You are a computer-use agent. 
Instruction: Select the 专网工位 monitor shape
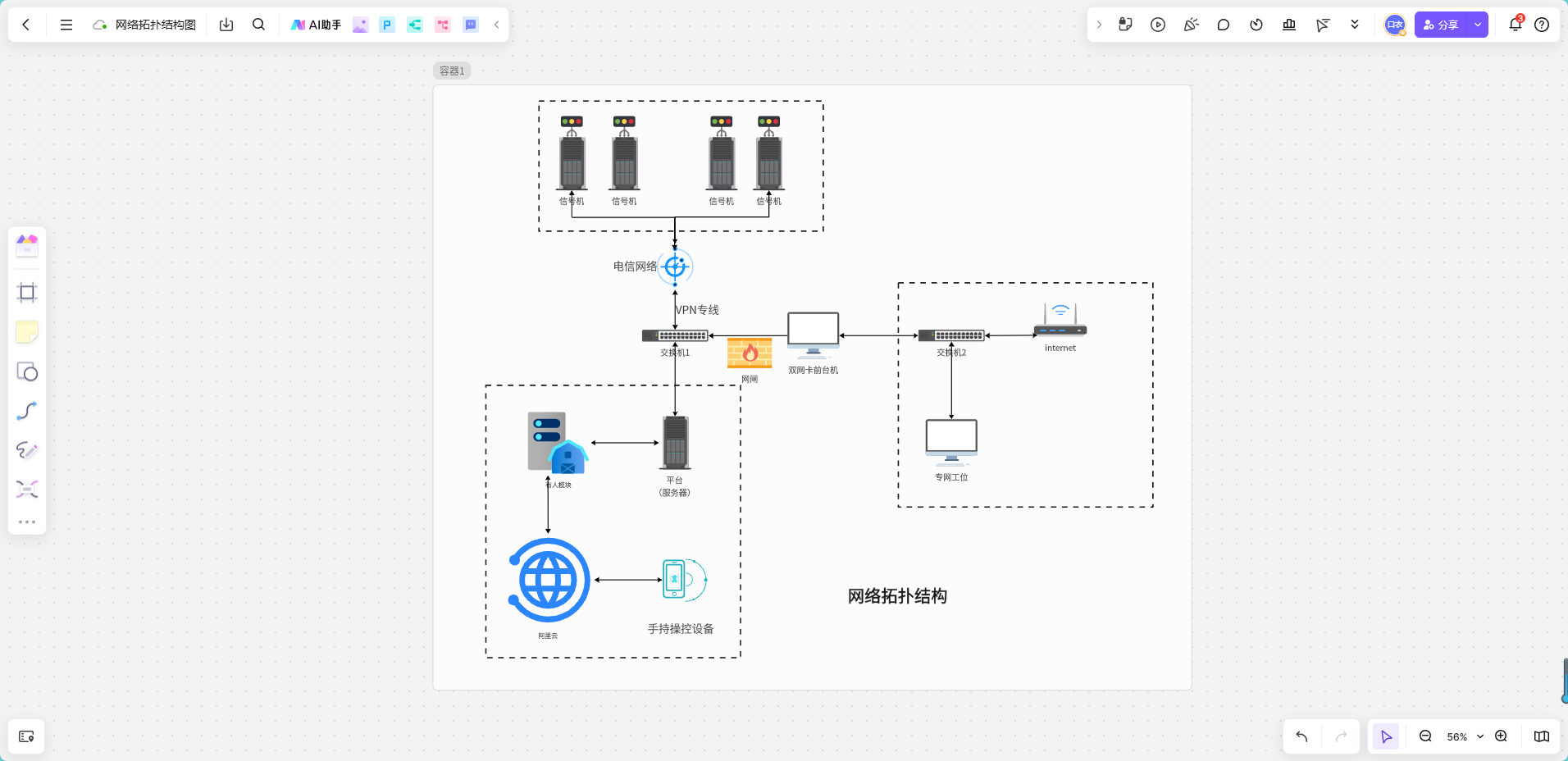pyautogui.click(x=951, y=443)
